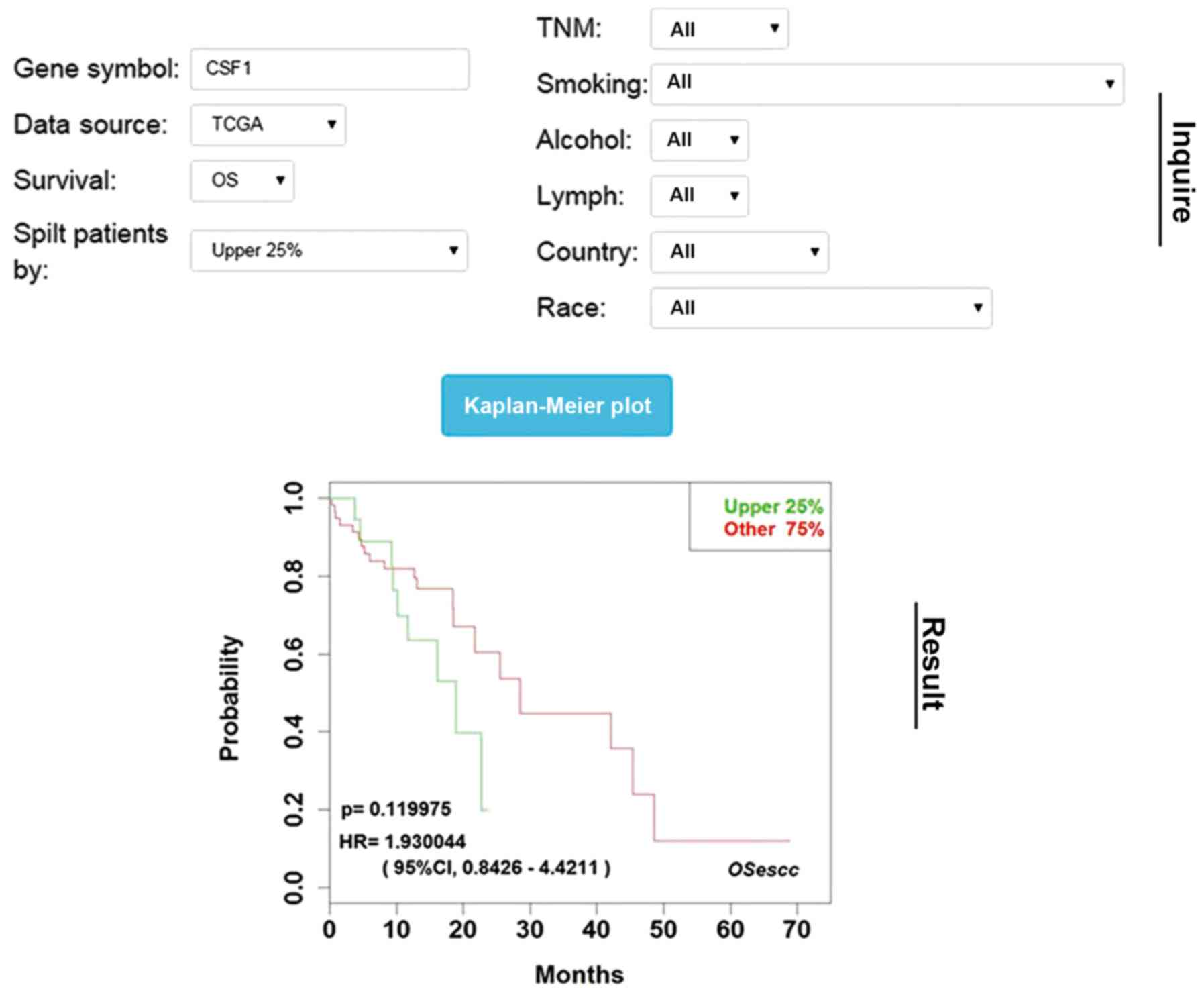Click the Result section label
1204x993 pixels.
click(x=932, y=664)
